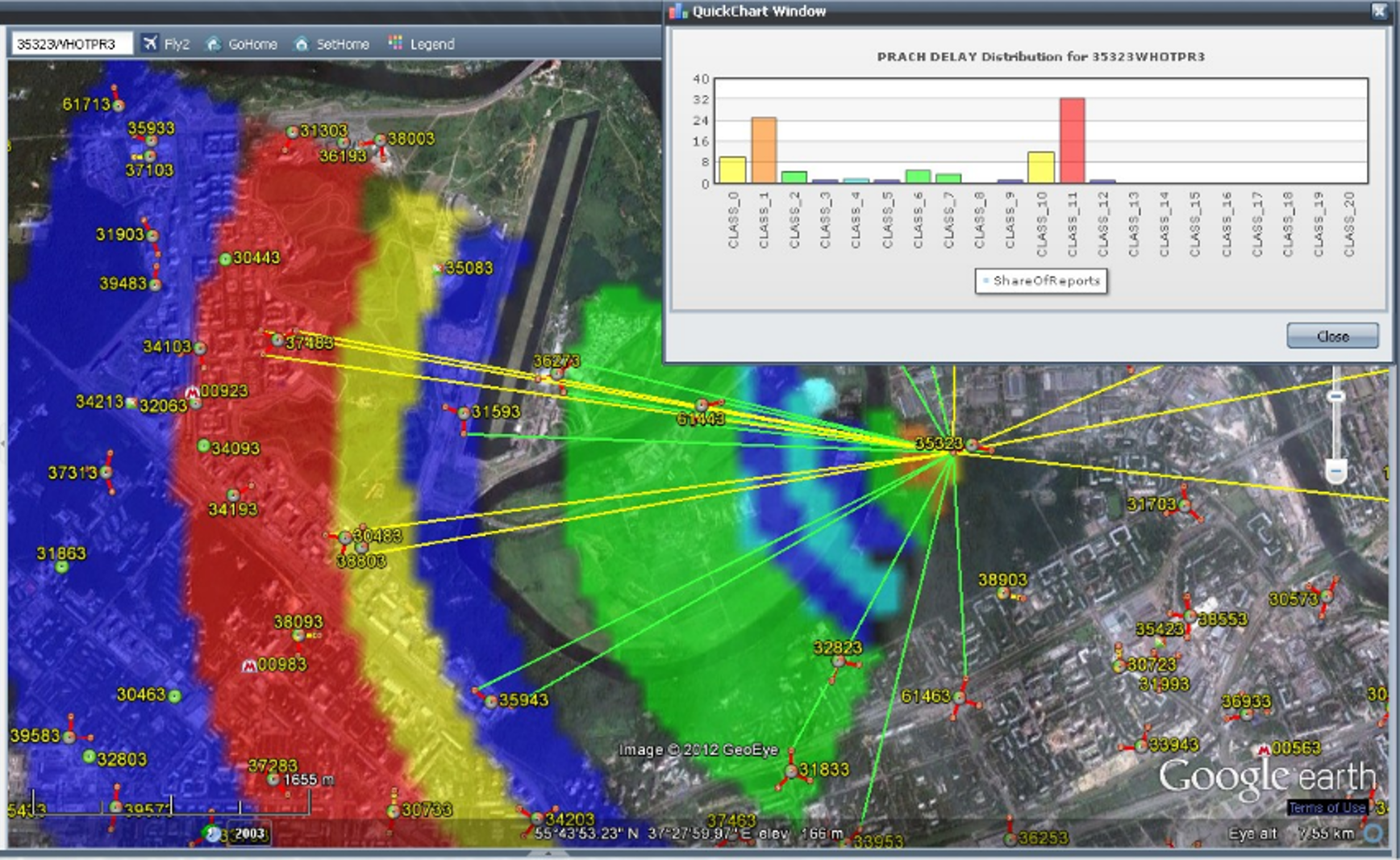Toggle ShareOfReports series in chart legend

tap(1040, 281)
